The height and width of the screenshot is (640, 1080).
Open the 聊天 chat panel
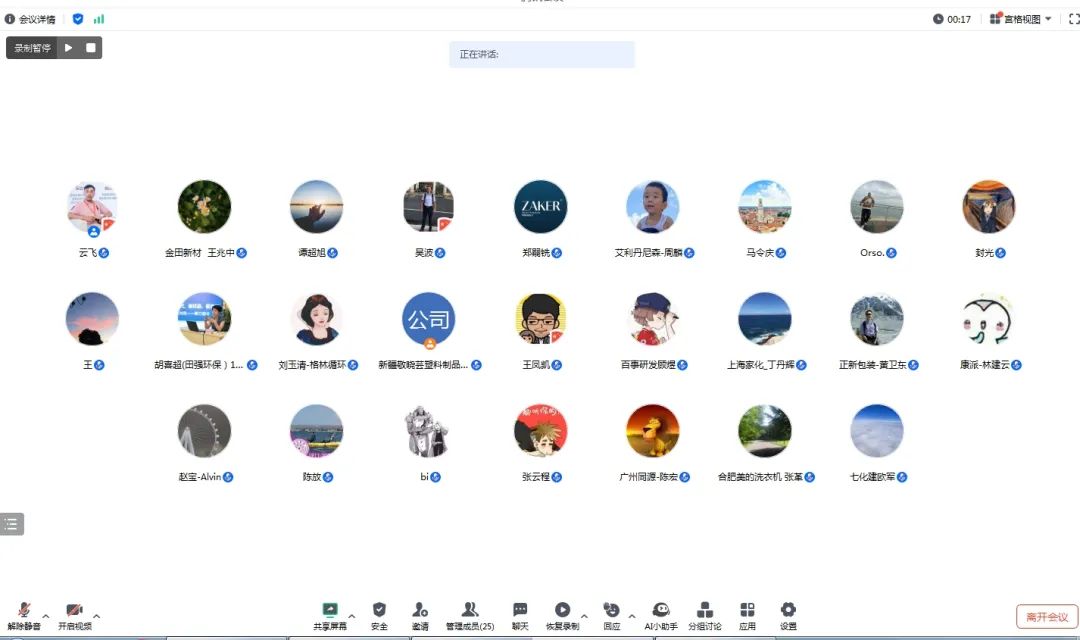coord(520,617)
